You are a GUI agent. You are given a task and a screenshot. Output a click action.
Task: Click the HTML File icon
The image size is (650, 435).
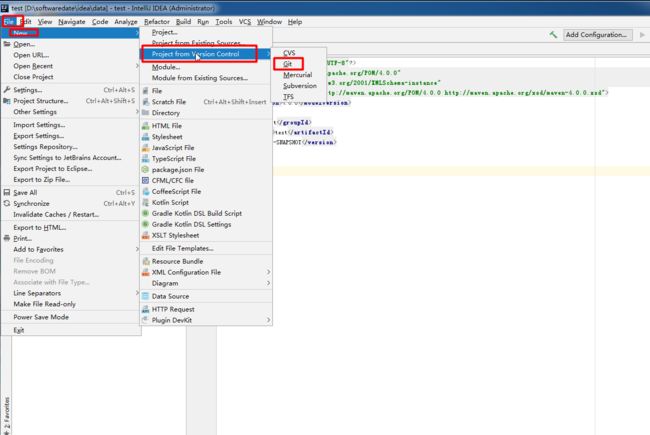point(146,126)
